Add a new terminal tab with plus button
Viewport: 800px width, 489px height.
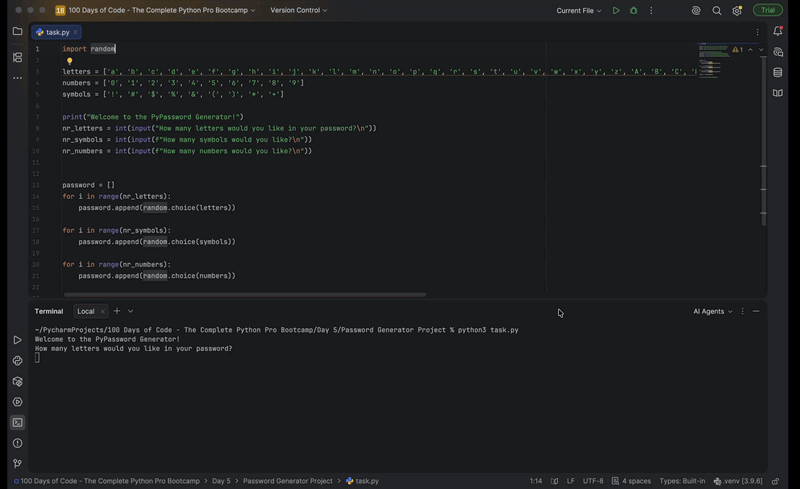click(117, 311)
